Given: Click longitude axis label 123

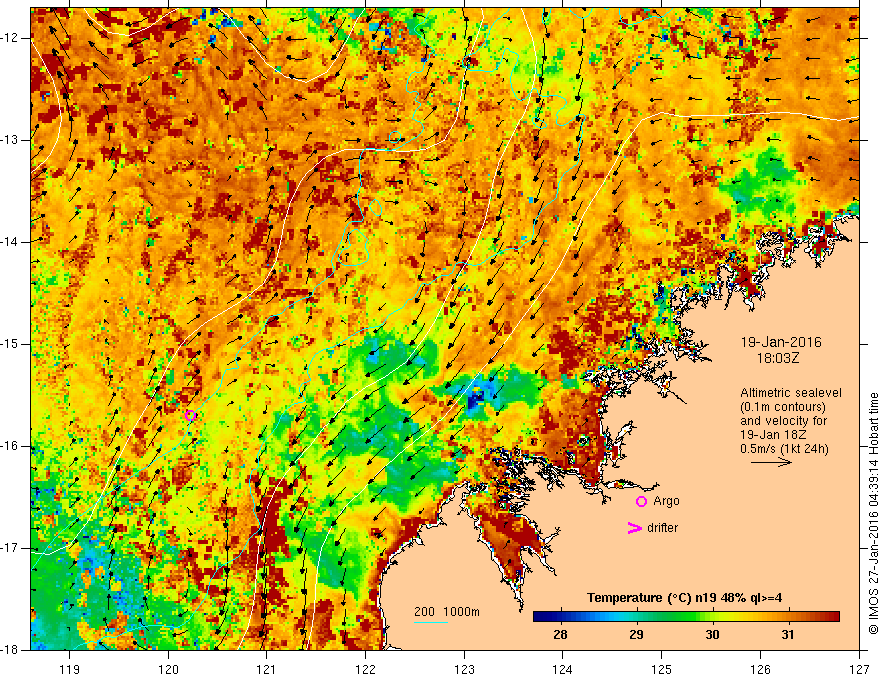Looking at the screenshot, I should pyautogui.click(x=464, y=669).
